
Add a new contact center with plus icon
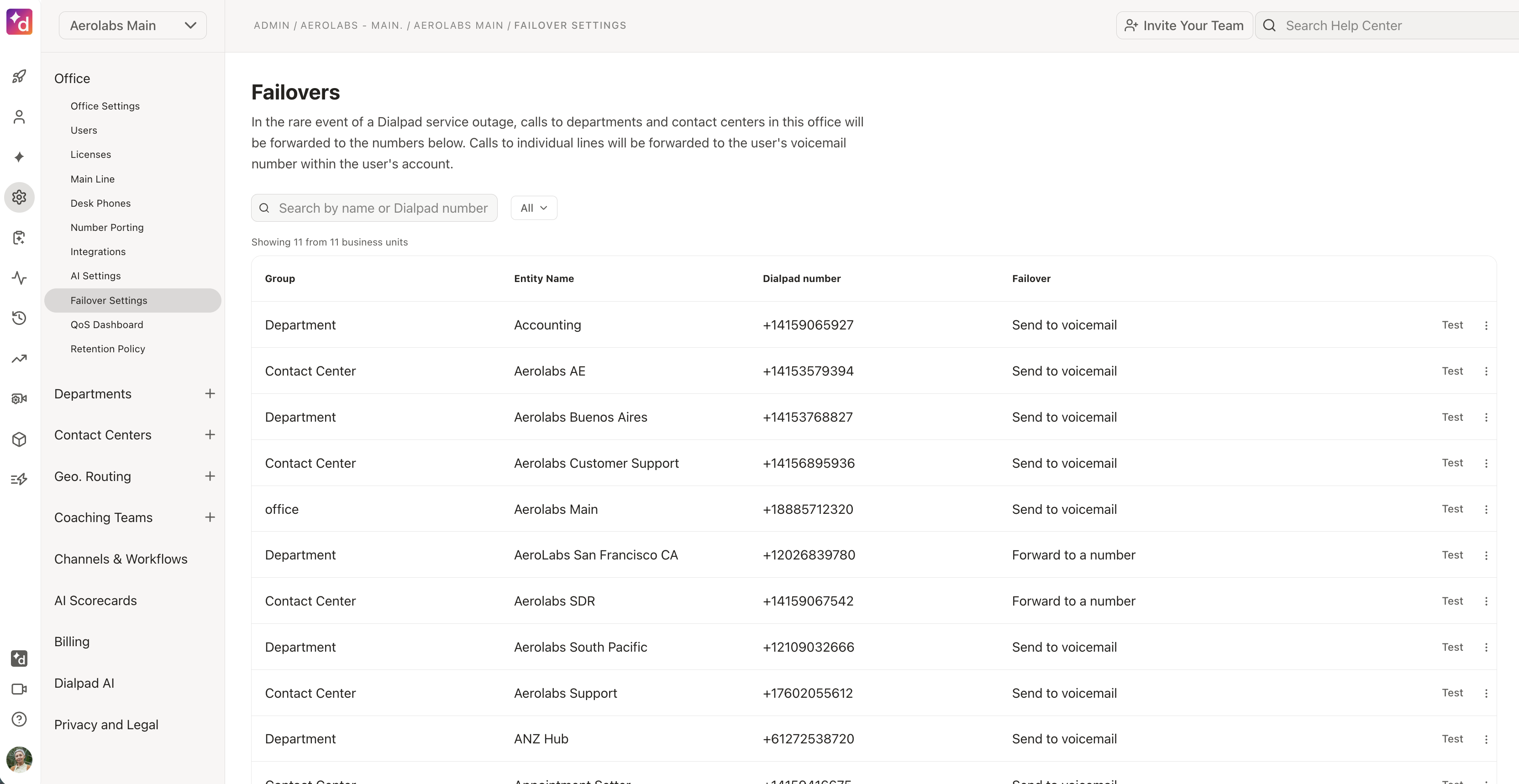pos(210,434)
